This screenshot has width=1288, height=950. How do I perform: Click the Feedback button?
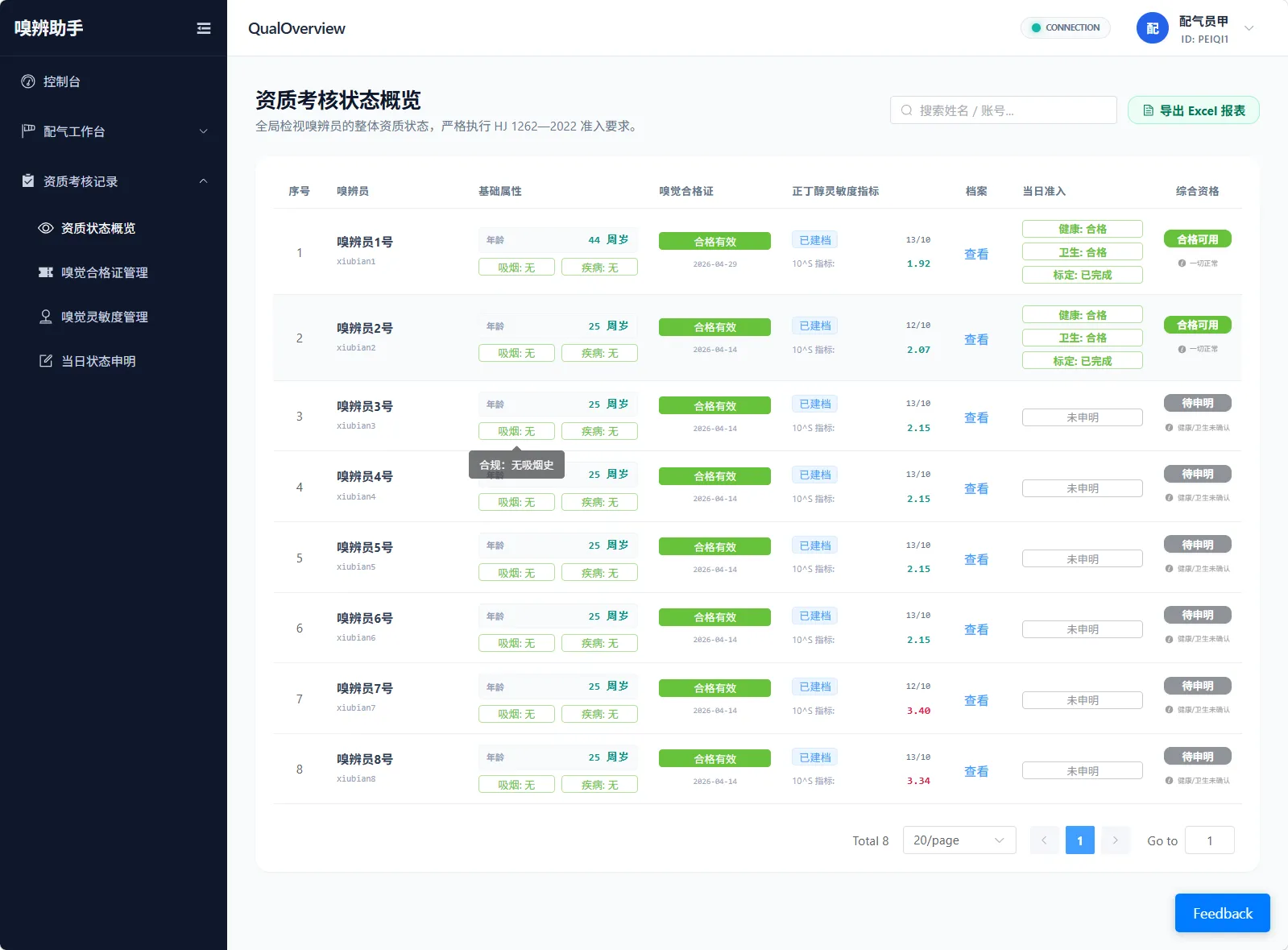[1222, 913]
